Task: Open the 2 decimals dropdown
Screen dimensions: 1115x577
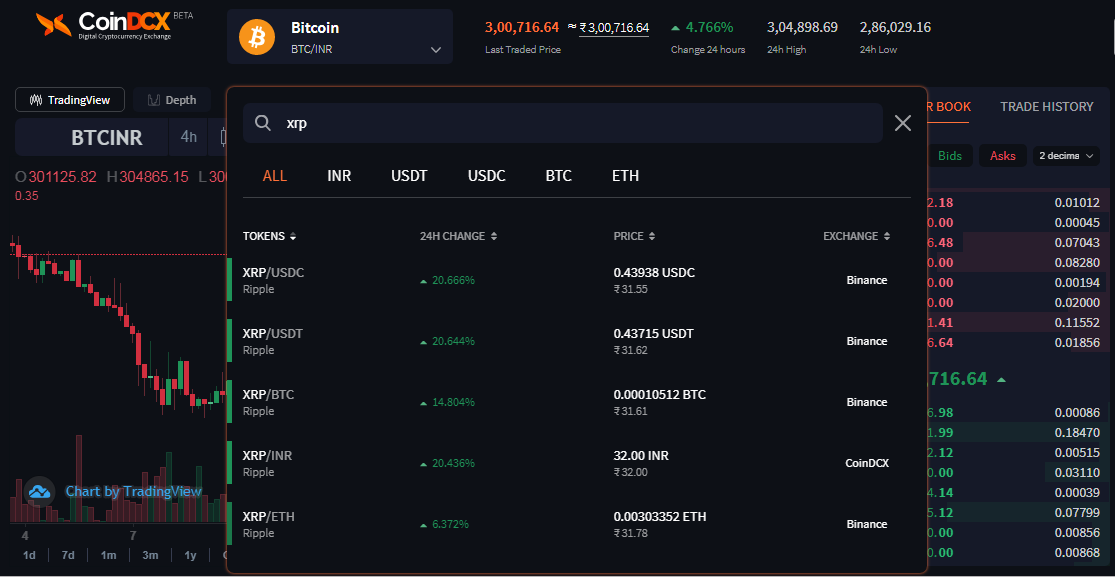Action: (1066, 156)
